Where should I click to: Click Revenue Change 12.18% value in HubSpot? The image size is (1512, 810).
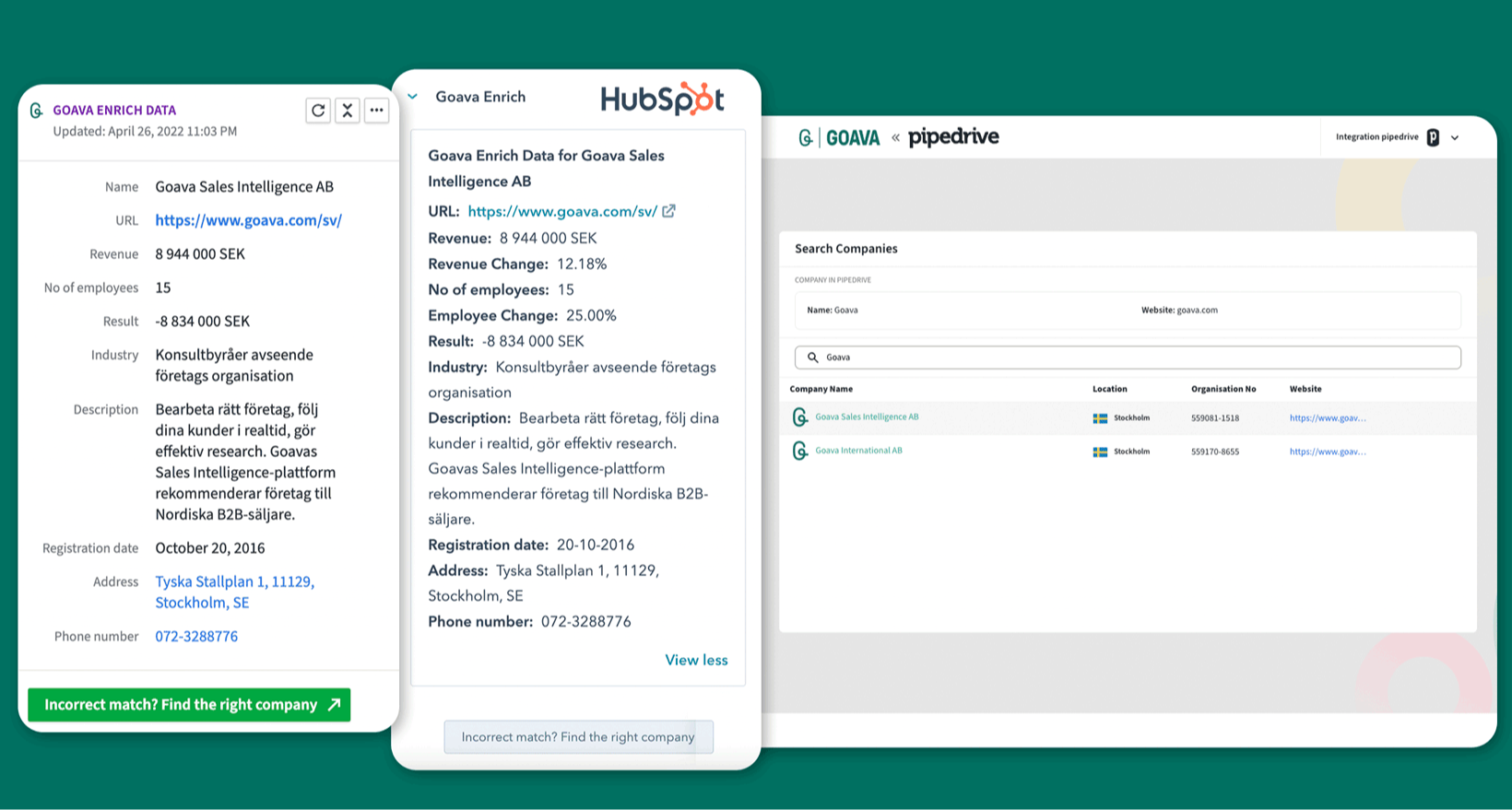(582, 264)
